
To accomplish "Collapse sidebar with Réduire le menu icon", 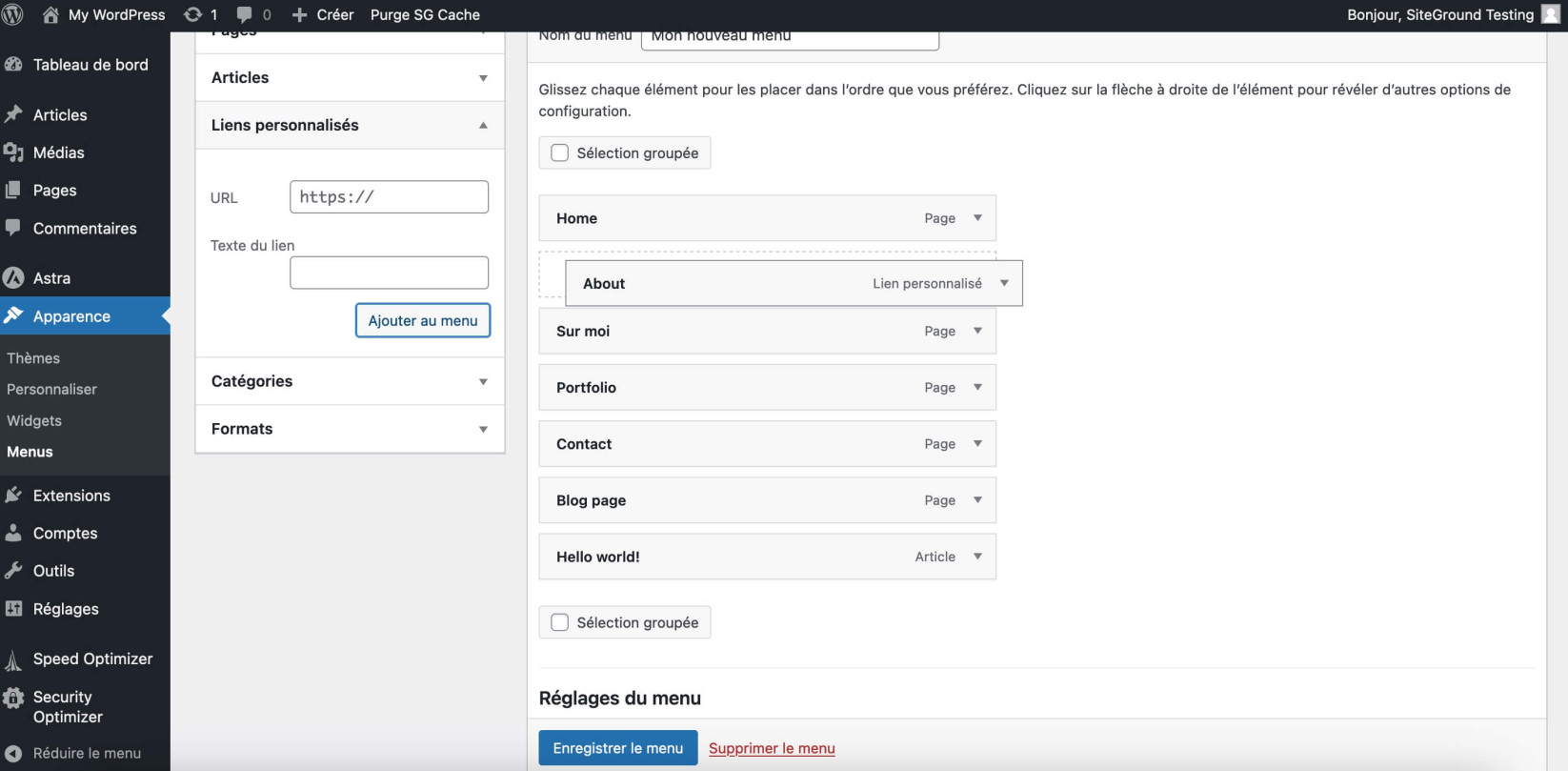I will point(13,753).
